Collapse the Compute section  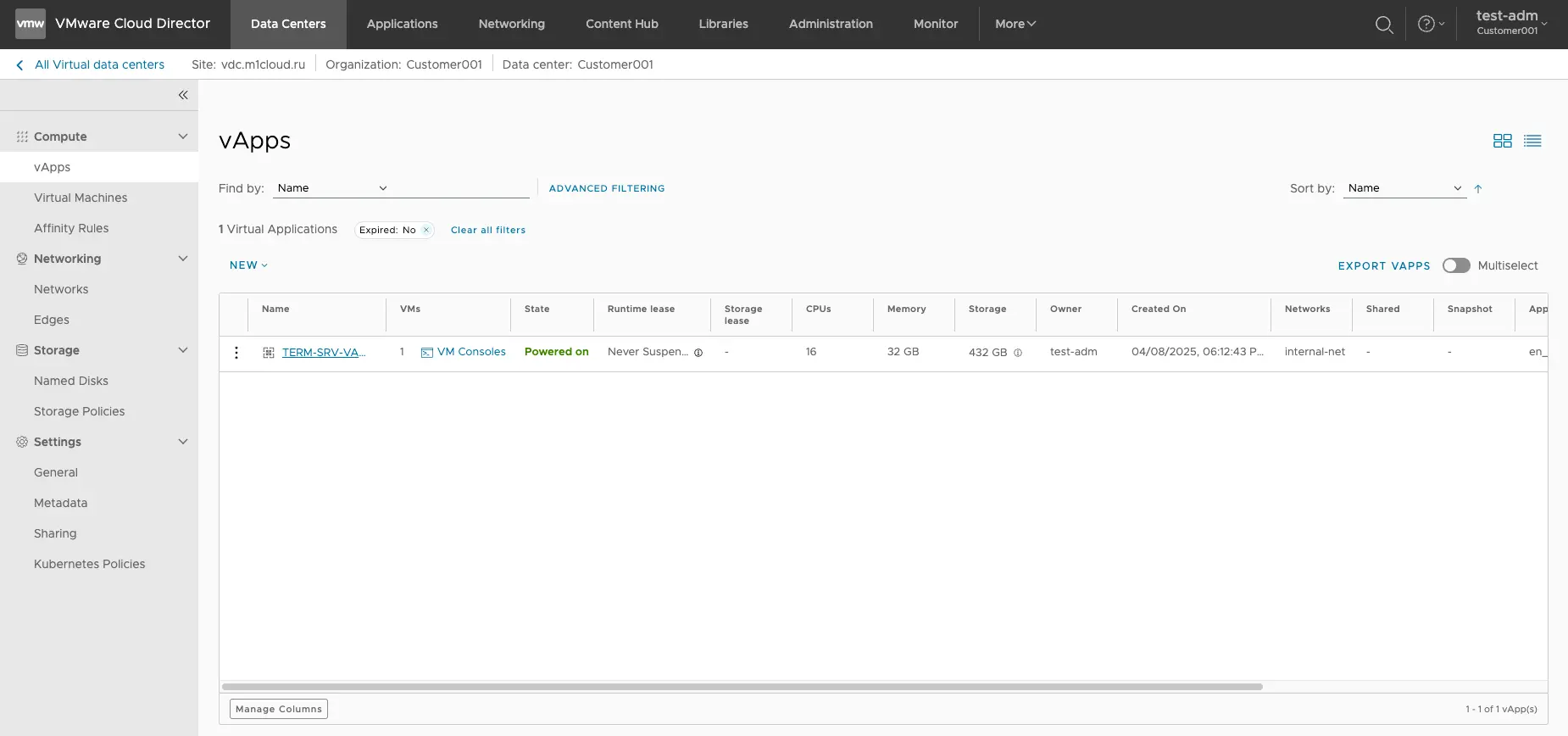click(183, 137)
